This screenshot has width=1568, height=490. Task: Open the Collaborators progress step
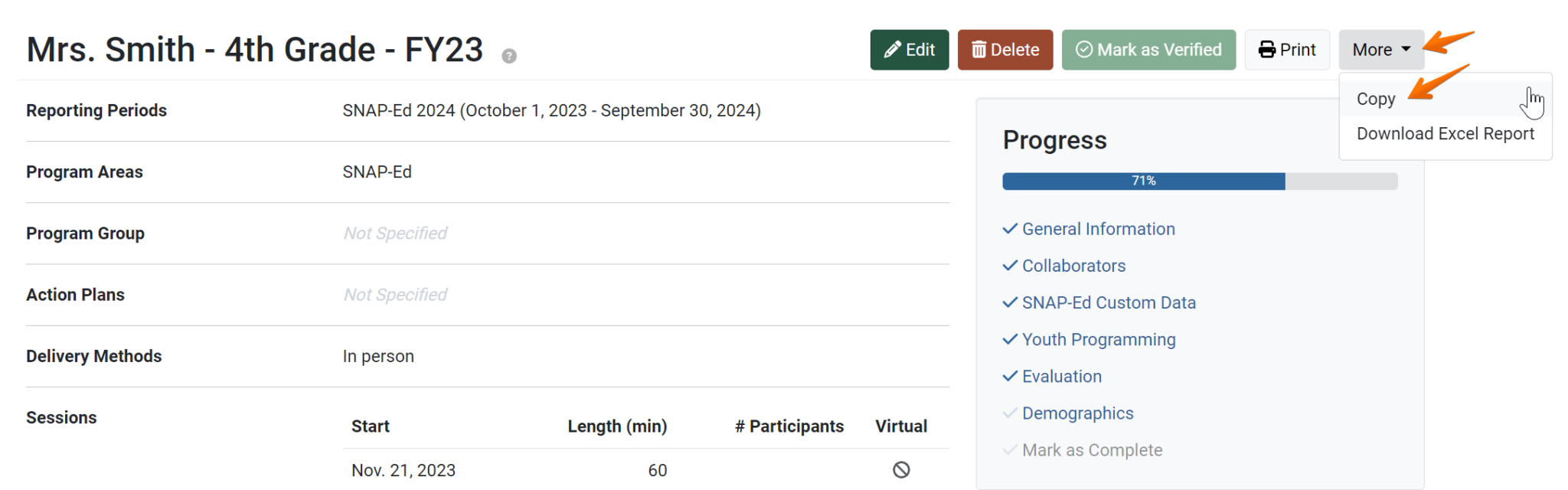[1073, 266]
